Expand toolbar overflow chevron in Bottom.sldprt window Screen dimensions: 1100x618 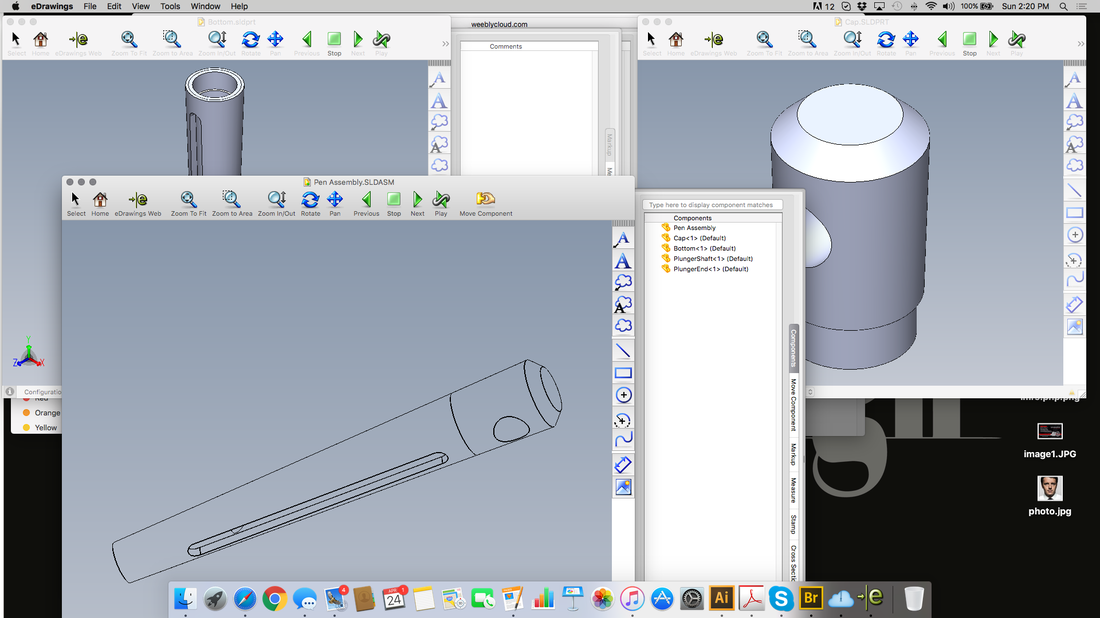click(x=445, y=43)
